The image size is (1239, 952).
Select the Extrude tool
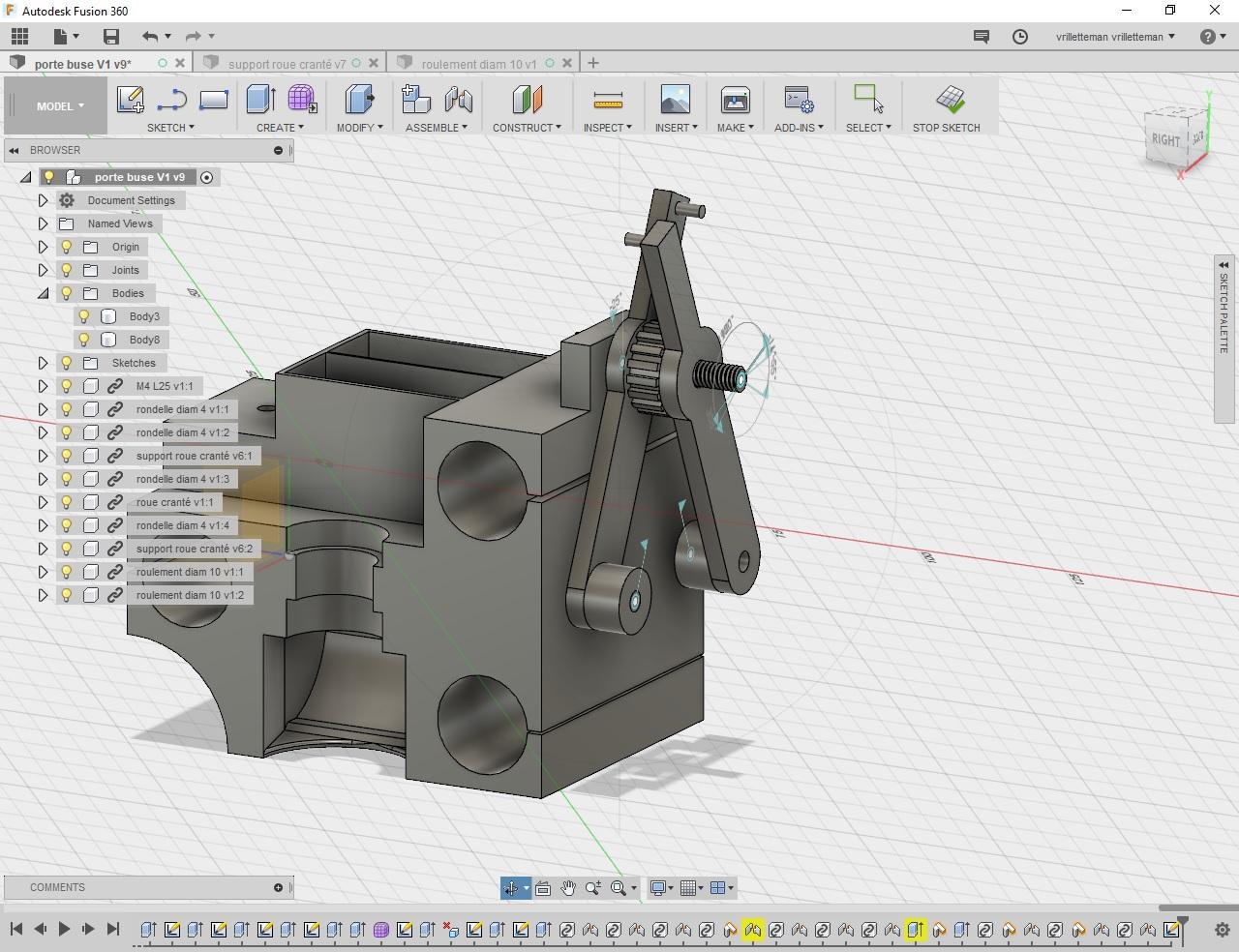coord(260,99)
